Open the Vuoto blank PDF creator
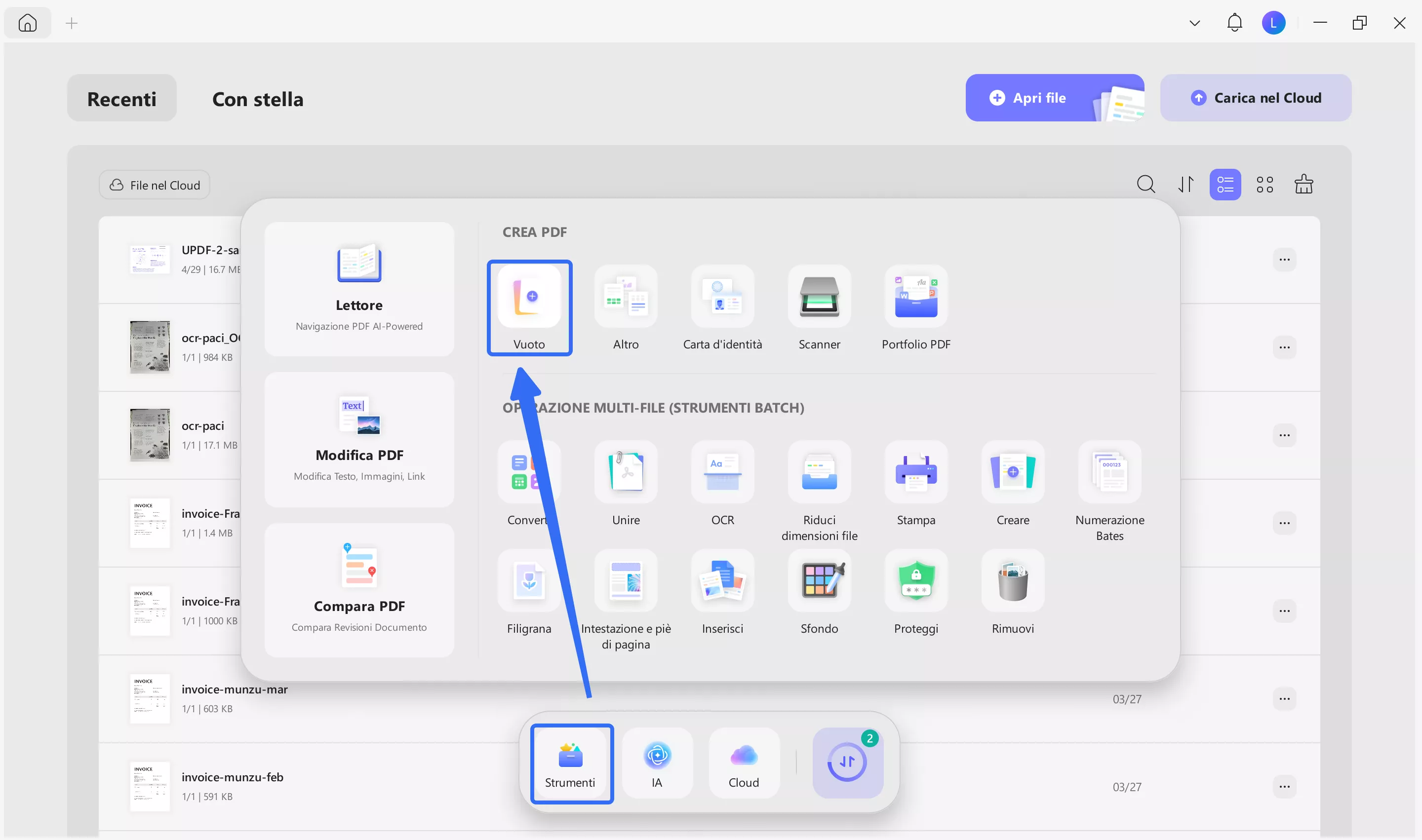 [x=529, y=307]
